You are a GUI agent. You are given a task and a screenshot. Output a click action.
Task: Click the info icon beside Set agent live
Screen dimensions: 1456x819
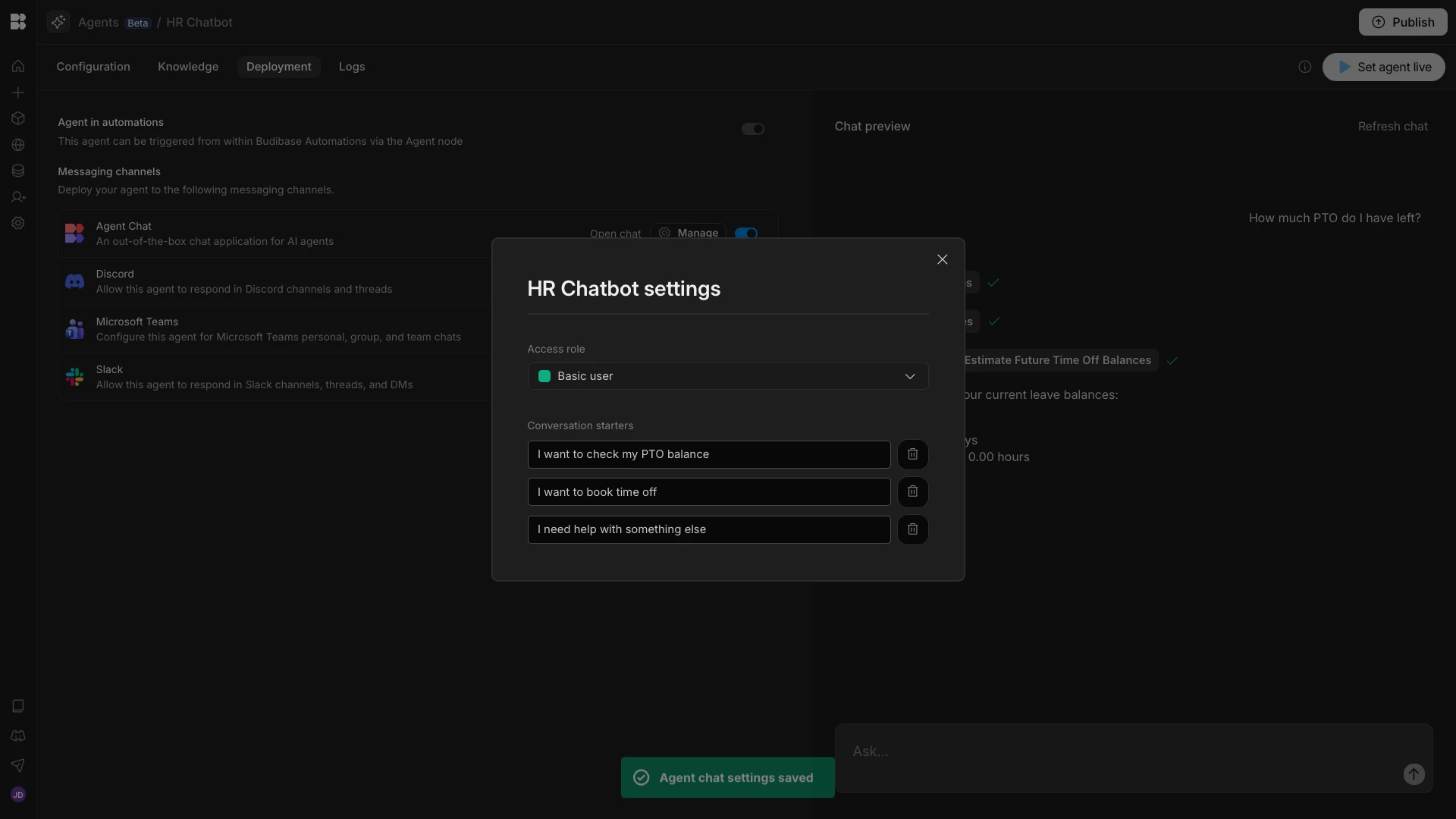pos(1304,67)
